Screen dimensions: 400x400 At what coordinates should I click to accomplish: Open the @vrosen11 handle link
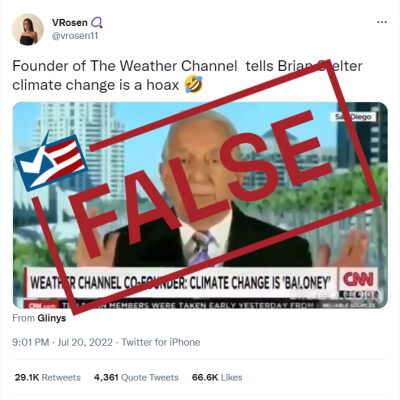[75, 36]
